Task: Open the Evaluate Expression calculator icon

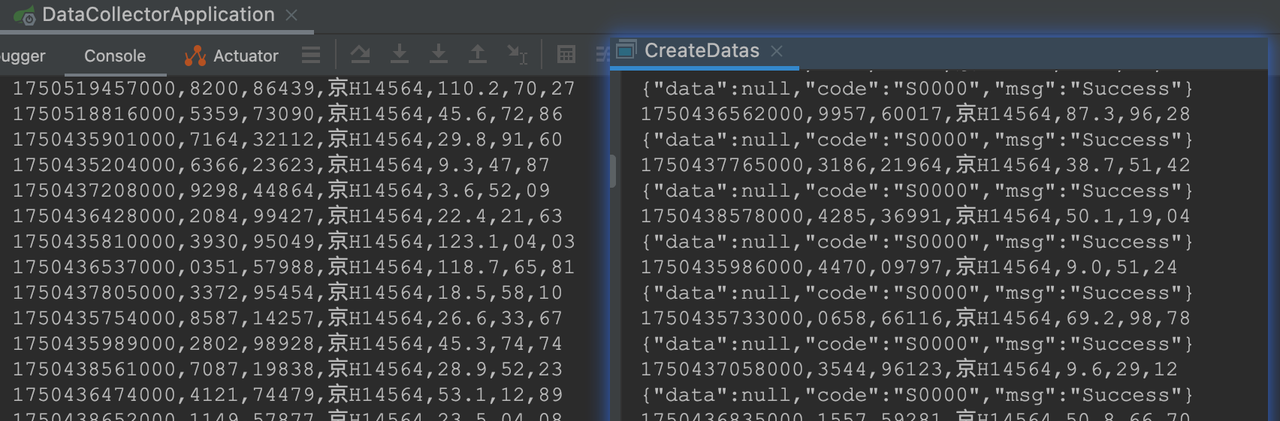Action: [x=566, y=54]
